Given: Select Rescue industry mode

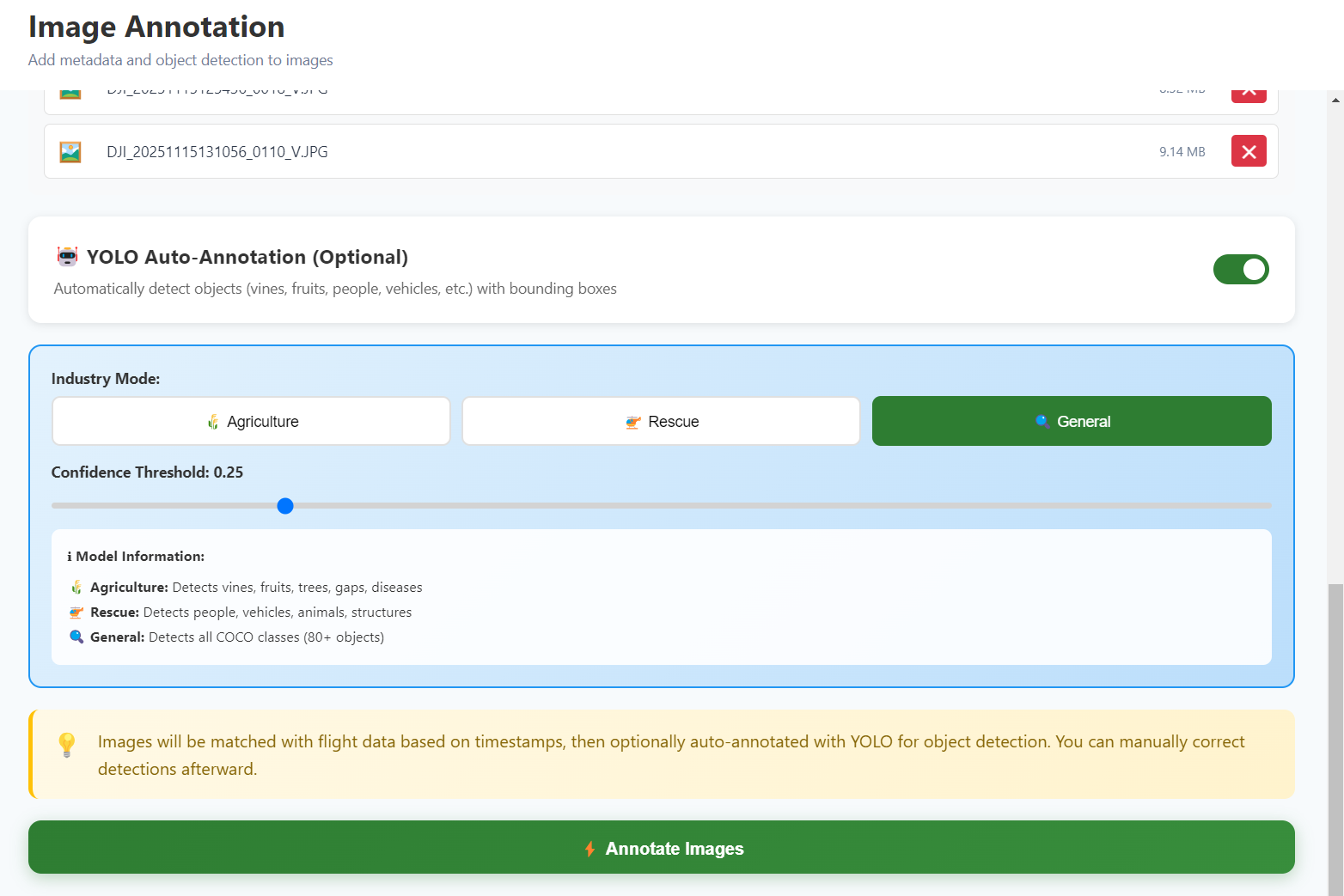Looking at the screenshot, I should tap(661, 421).
